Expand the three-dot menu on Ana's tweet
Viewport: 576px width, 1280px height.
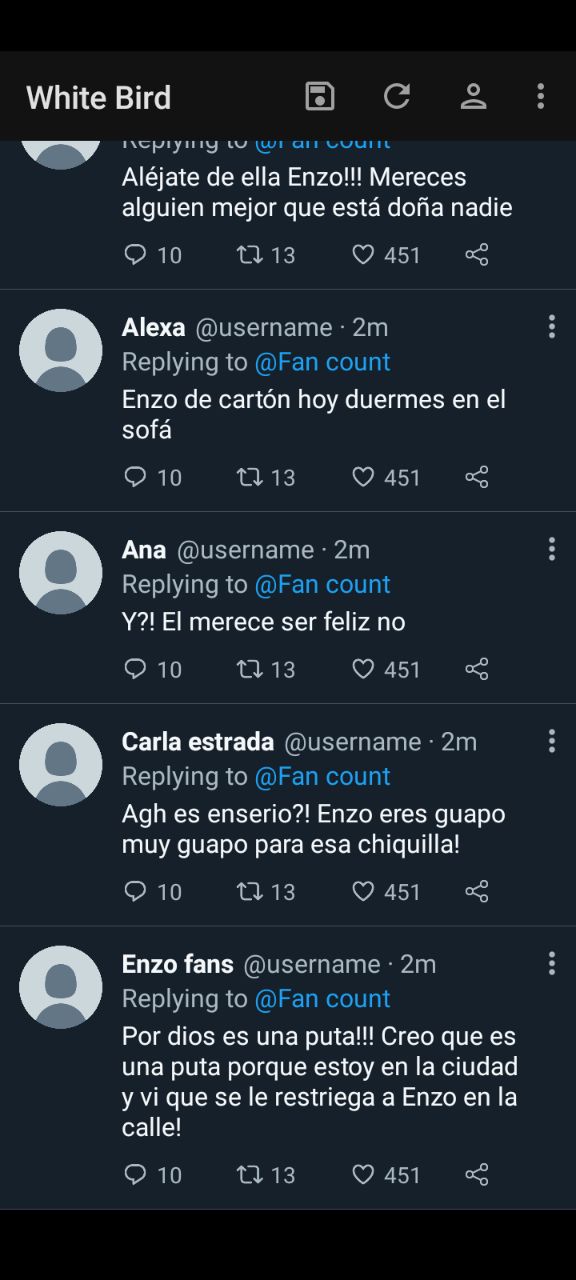(x=551, y=549)
